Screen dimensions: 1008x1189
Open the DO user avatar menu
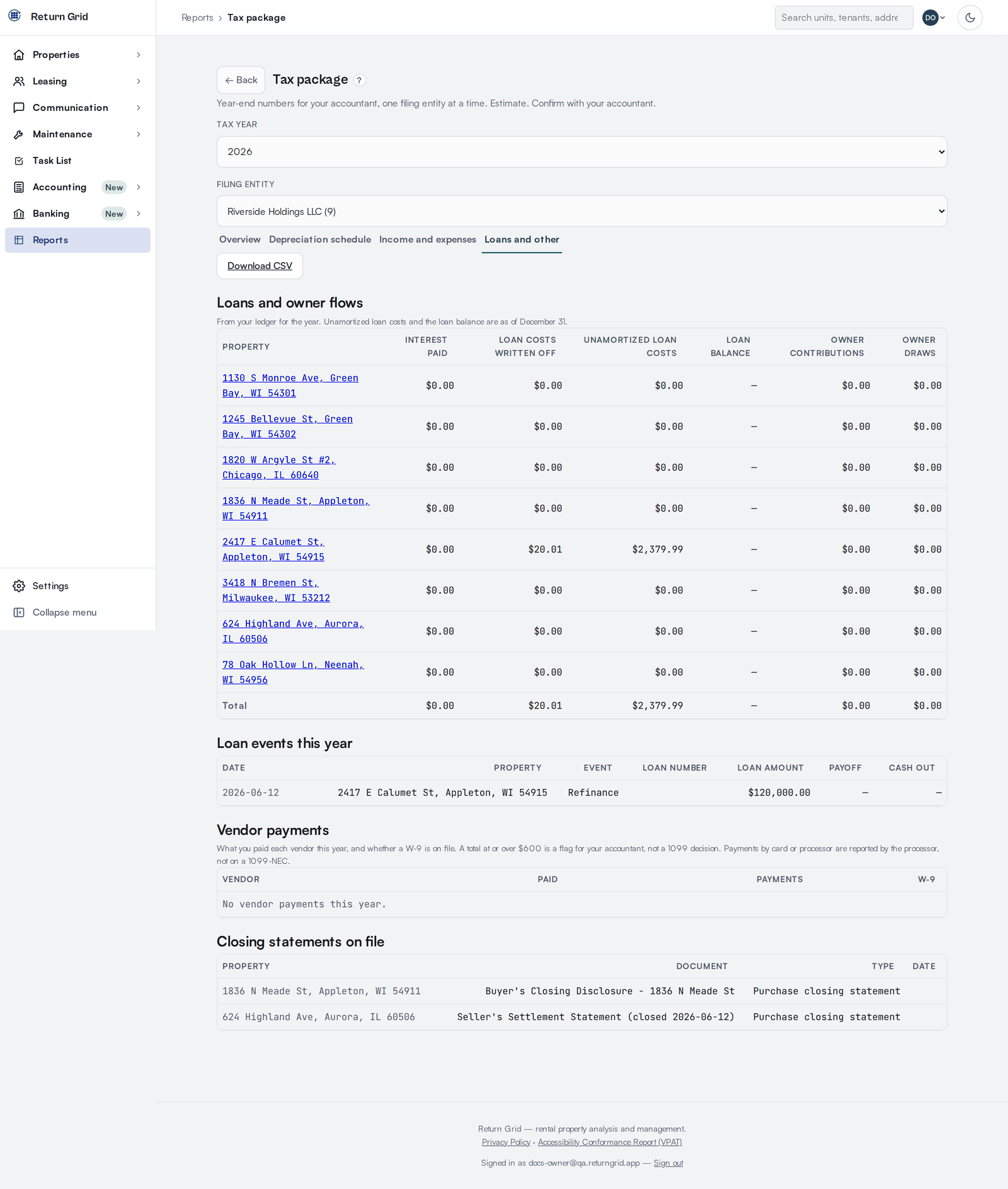934,18
